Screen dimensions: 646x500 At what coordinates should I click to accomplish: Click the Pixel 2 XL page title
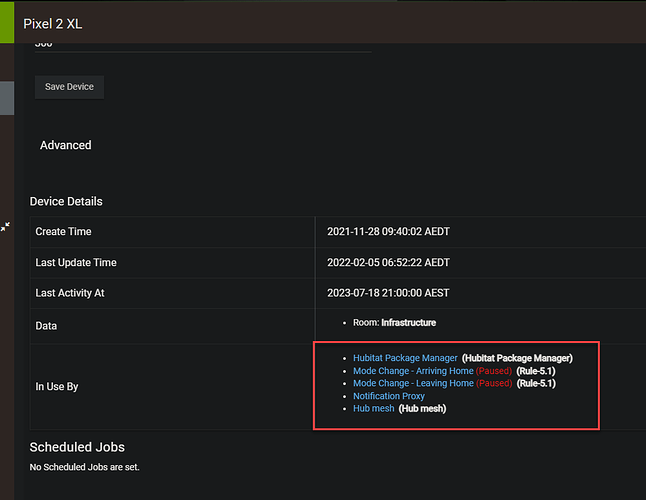[52, 23]
